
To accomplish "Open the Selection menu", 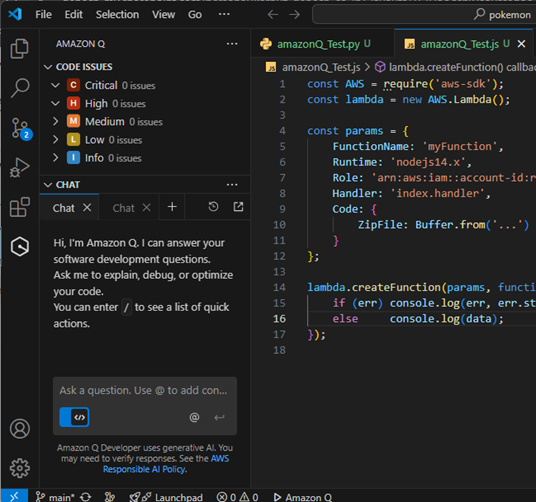I will tap(117, 15).
